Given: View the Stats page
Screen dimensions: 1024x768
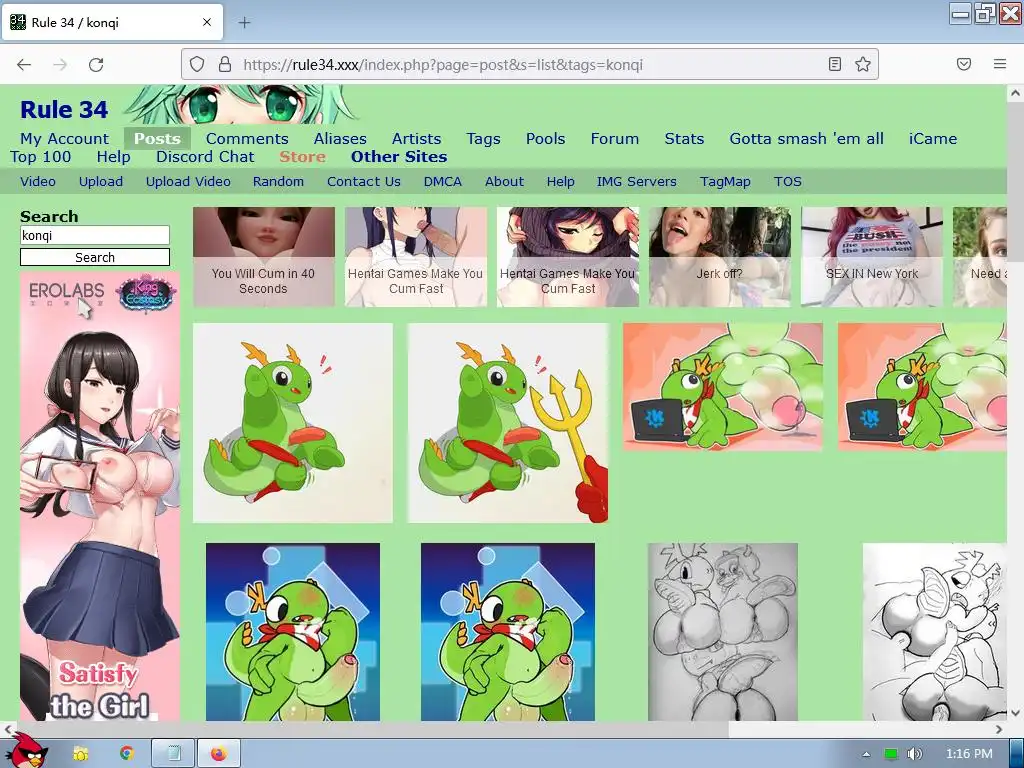Looking at the screenshot, I should (x=684, y=138).
